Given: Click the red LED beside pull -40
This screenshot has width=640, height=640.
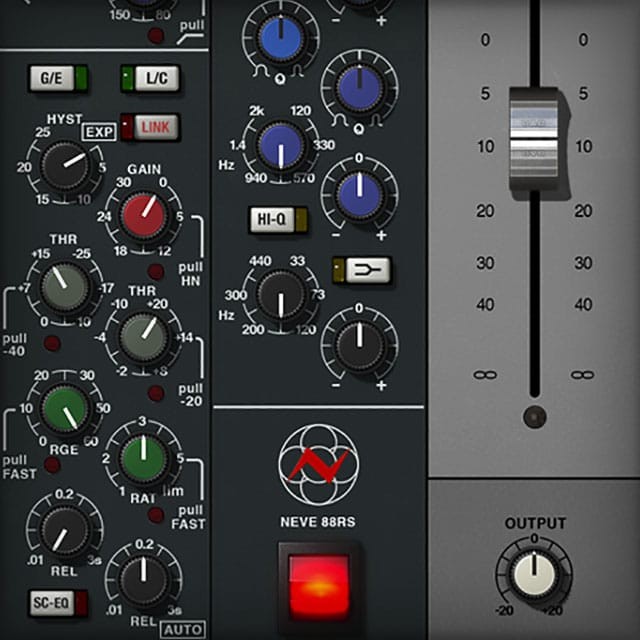Looking at the screenshot, I should [x=52, y=344].
